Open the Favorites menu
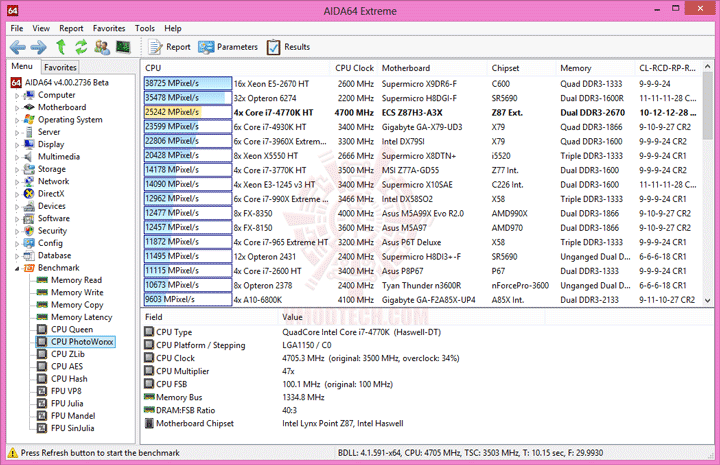Image resolution: width=720 pixels, height=465 pixels. click(109, 28)
